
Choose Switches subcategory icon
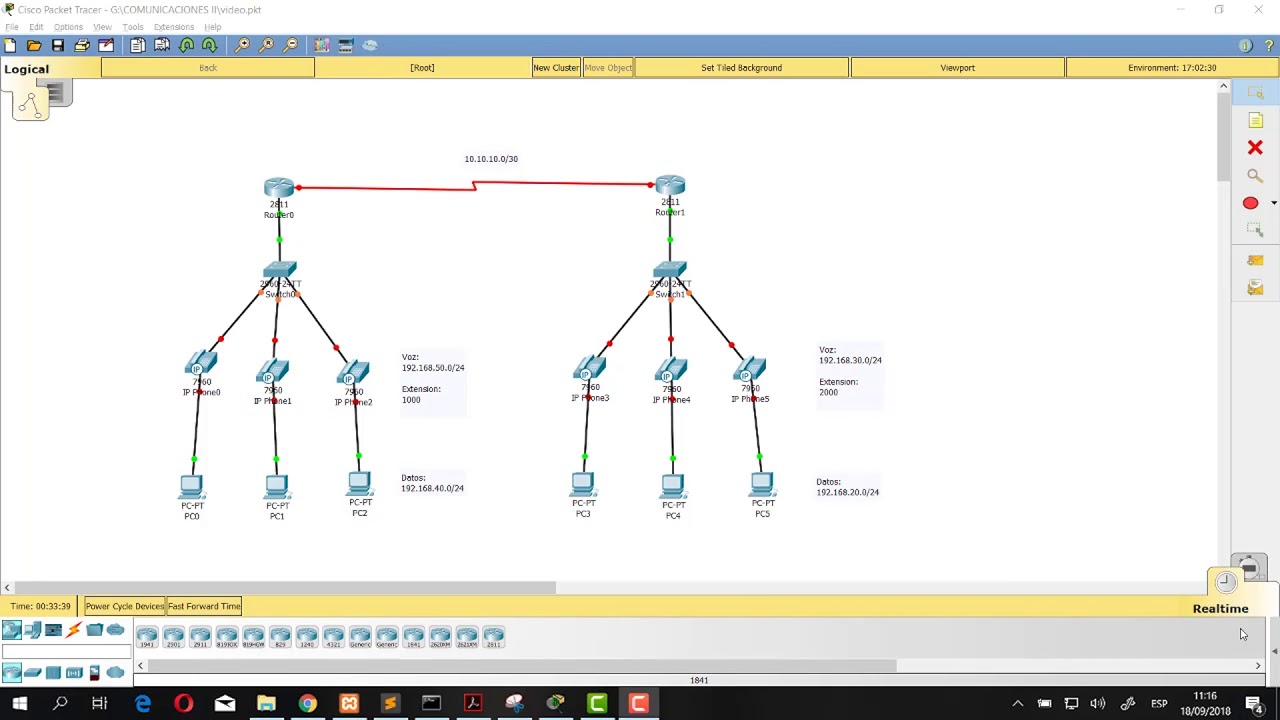[32, 673]
